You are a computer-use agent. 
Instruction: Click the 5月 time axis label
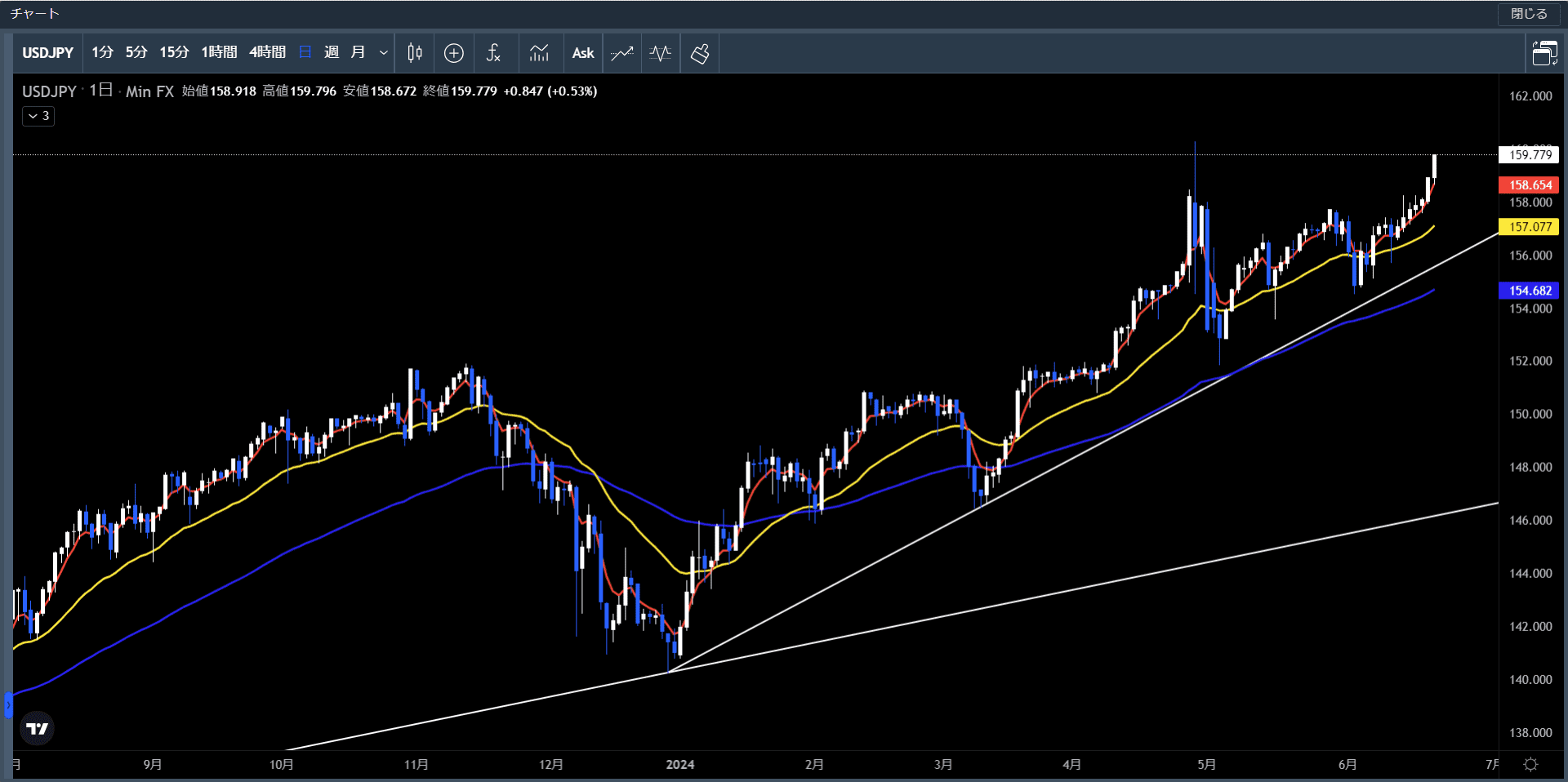coord(1206,765)
